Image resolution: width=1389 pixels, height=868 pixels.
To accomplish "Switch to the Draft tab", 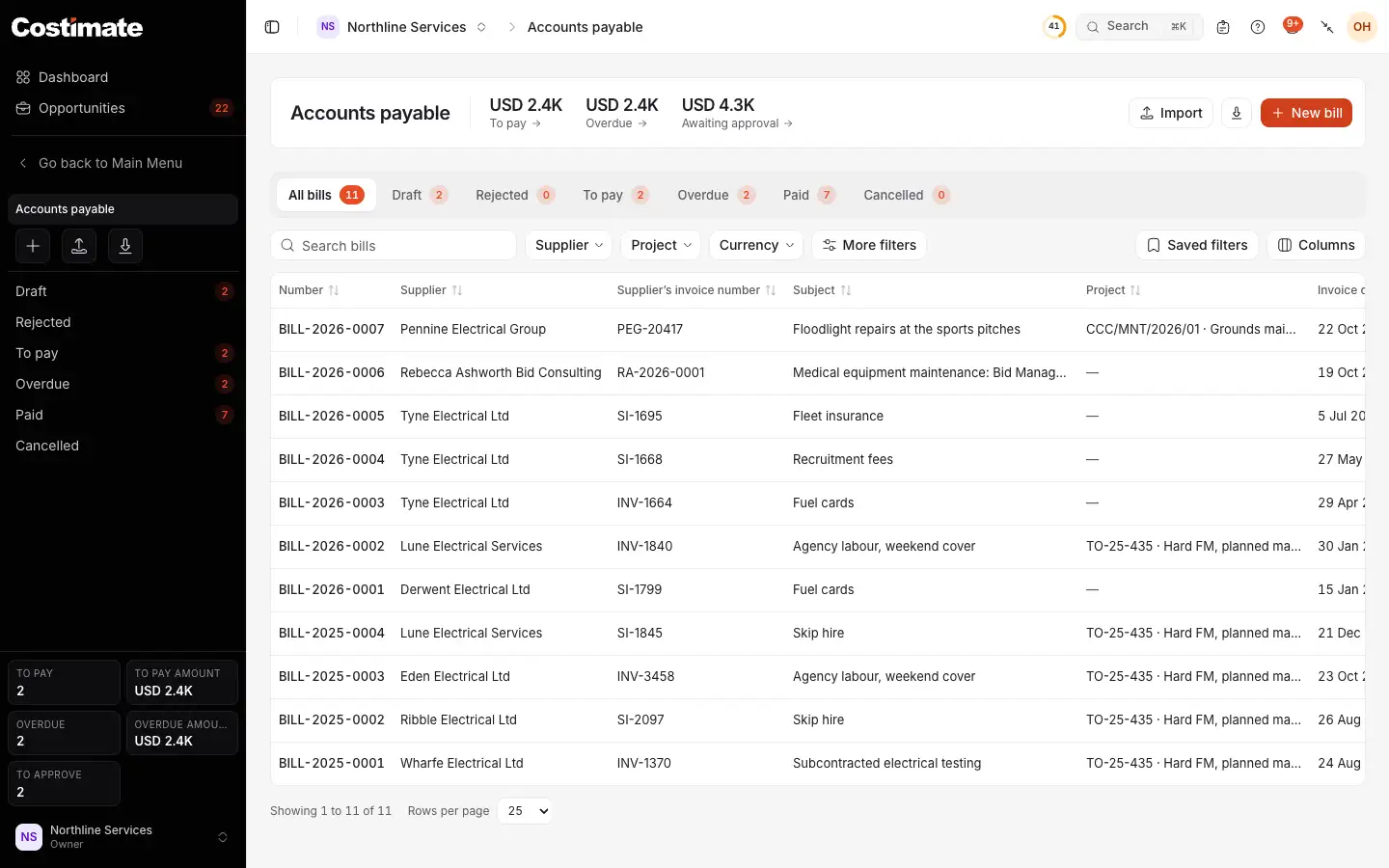I will click(420, 195).
